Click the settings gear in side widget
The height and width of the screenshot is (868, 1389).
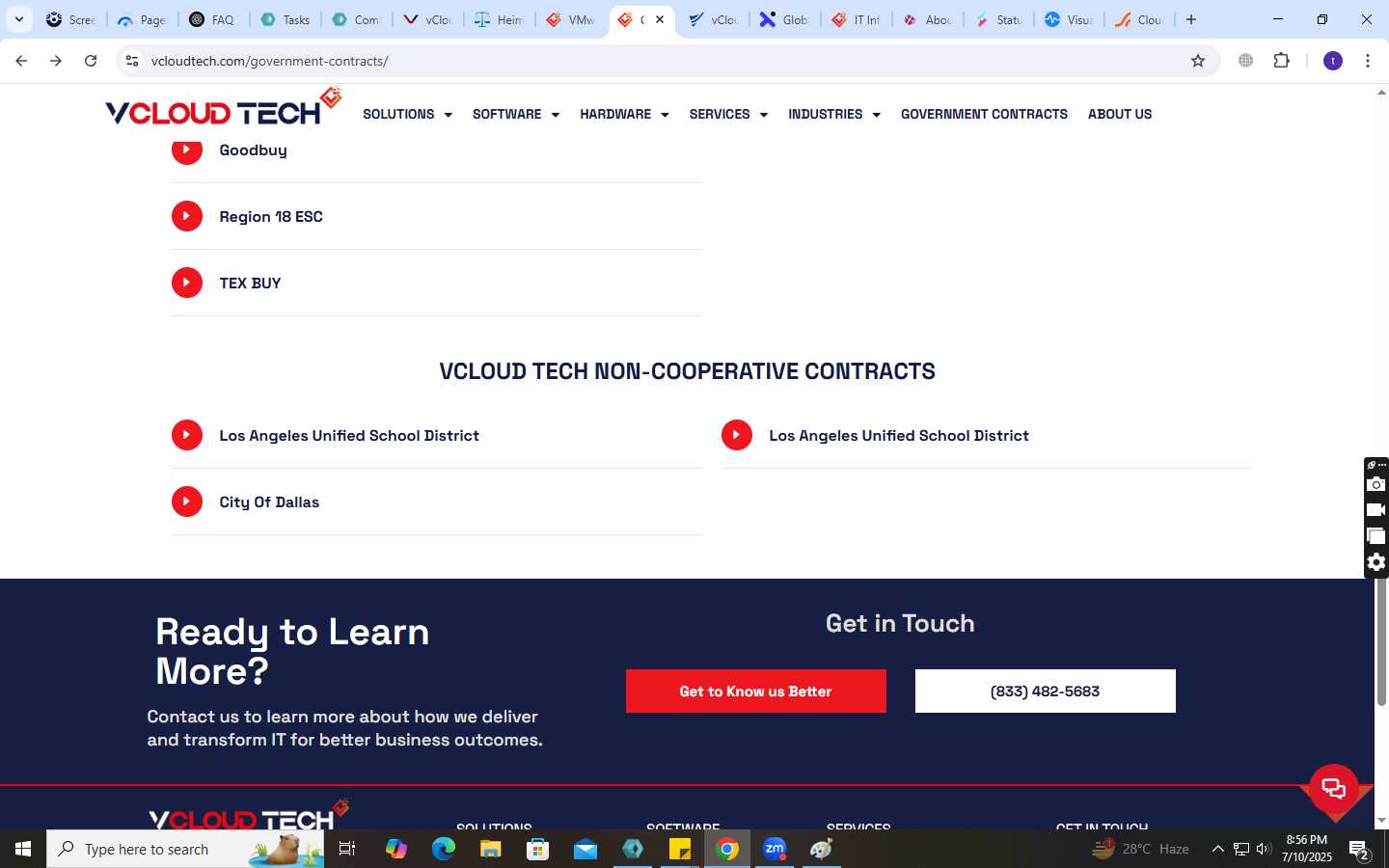click(x=1376, y=562)
